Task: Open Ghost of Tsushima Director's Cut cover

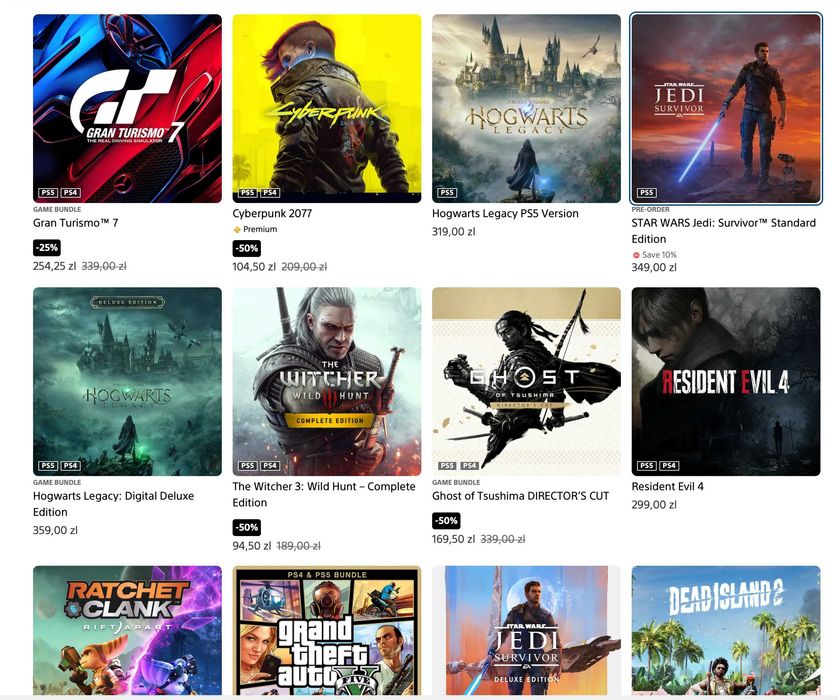Action: point(526,382)
